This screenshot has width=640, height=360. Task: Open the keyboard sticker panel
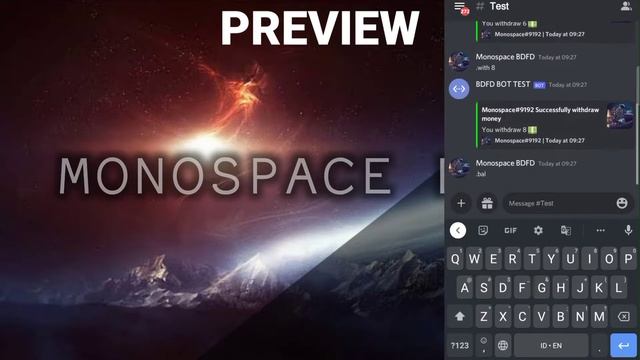click(483, 231)
